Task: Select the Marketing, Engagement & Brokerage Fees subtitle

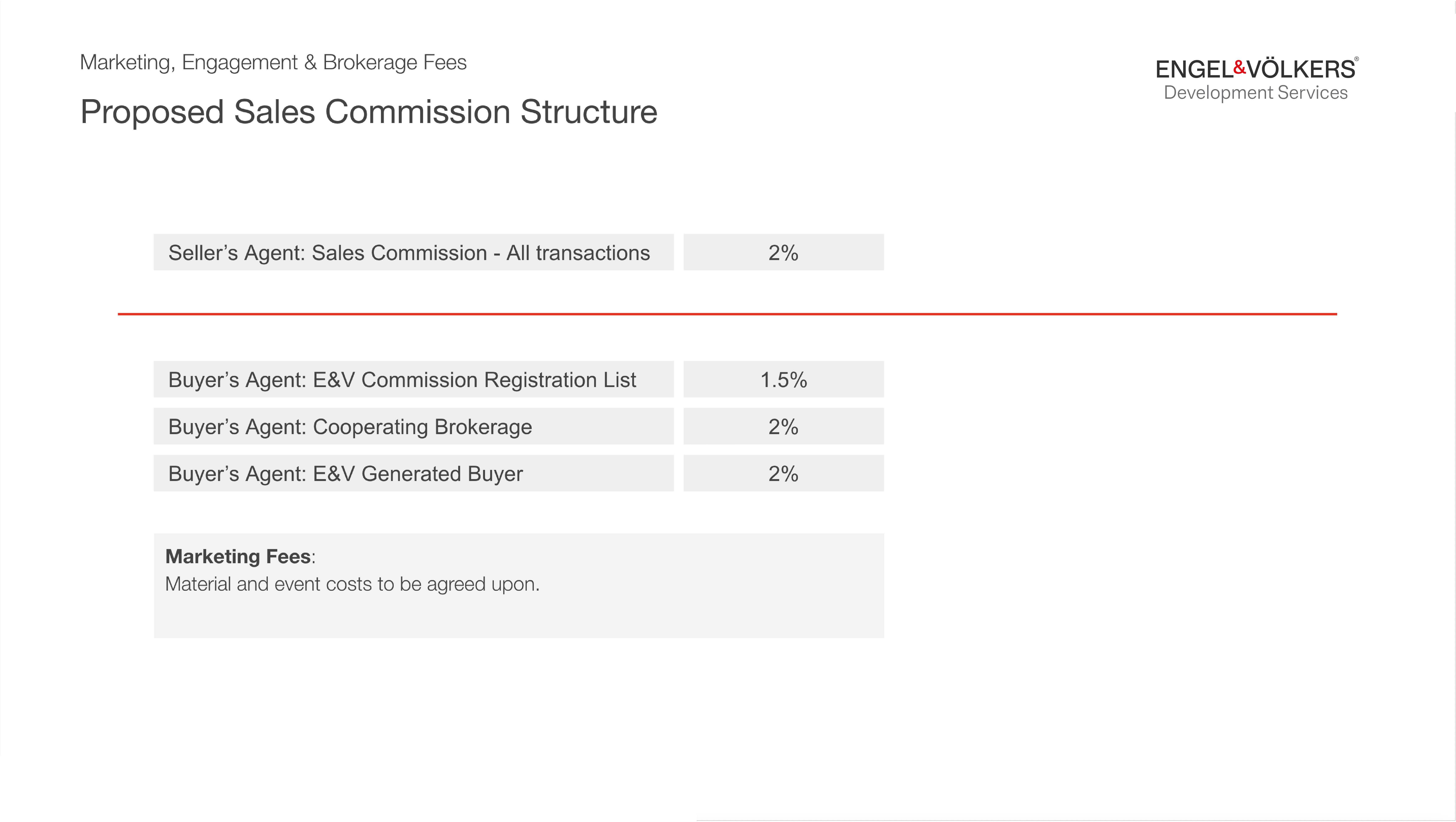Action: coord(273,62)
